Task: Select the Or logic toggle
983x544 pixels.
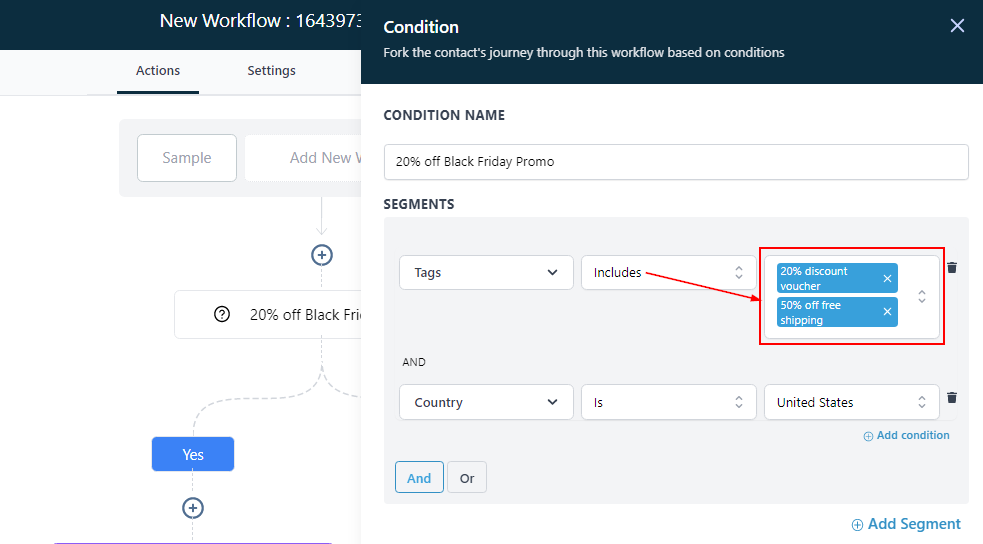Action: (x=467, y=478)
